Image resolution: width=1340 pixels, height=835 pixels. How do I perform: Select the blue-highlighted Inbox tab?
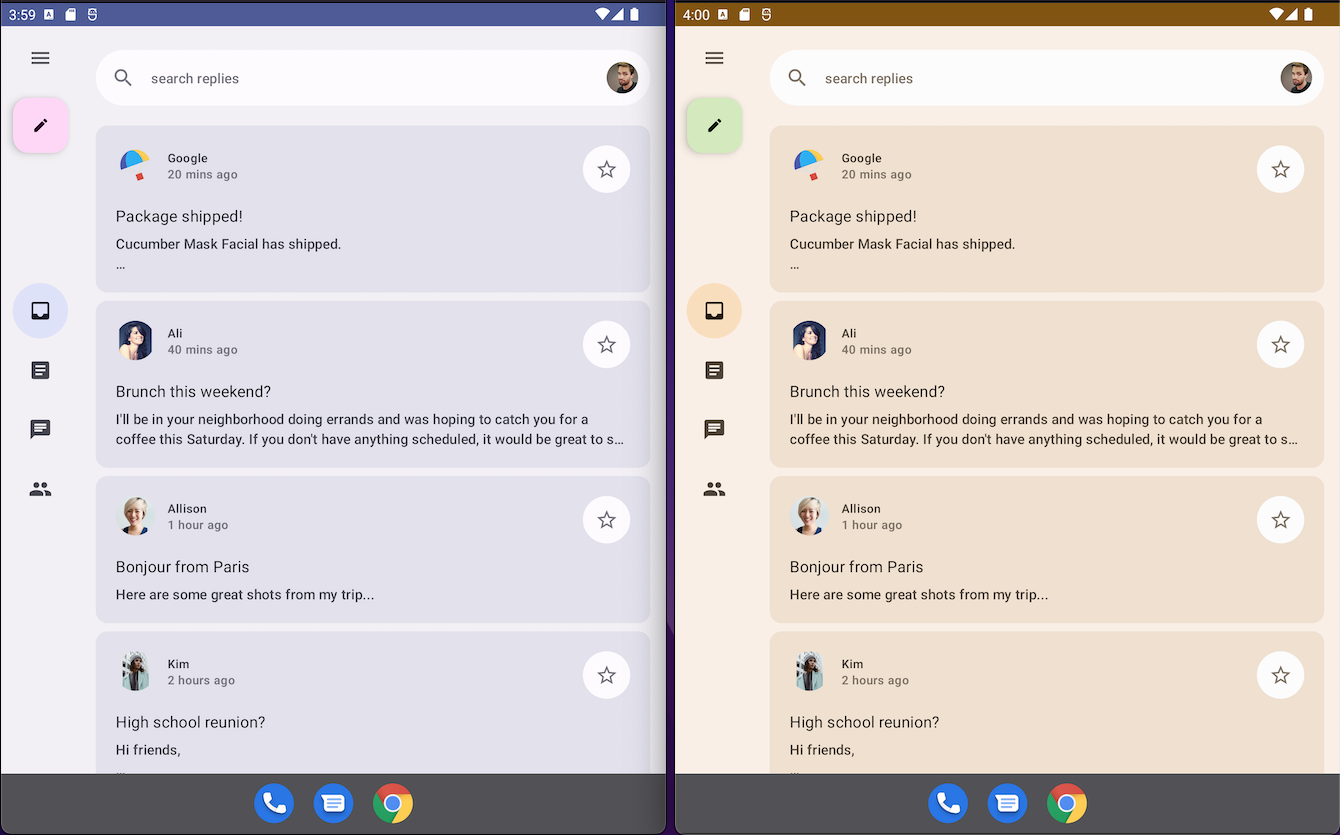tap(40, 311)
